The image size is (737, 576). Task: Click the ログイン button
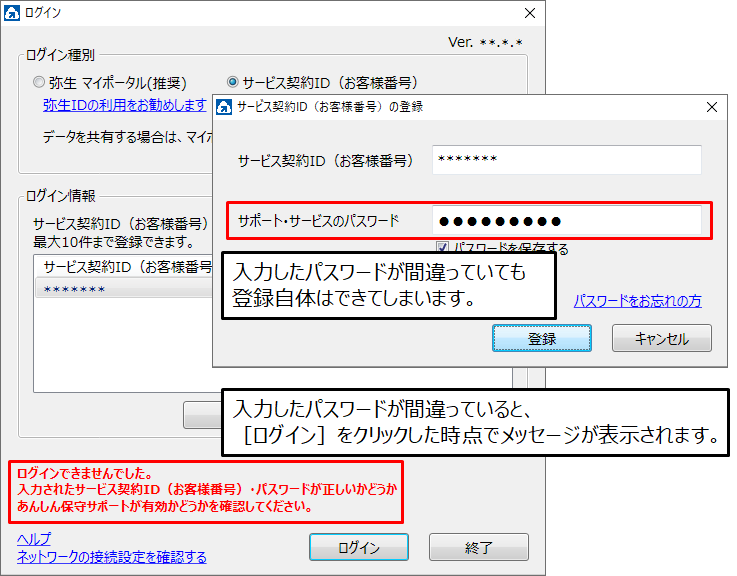pyautogui.click(x=359, y=547)
